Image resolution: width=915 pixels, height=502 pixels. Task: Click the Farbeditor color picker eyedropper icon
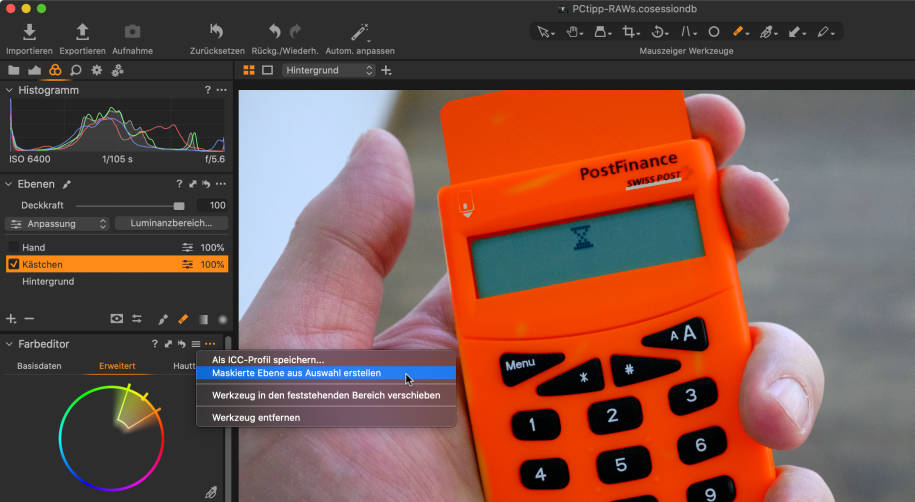[x=211, y=492]
